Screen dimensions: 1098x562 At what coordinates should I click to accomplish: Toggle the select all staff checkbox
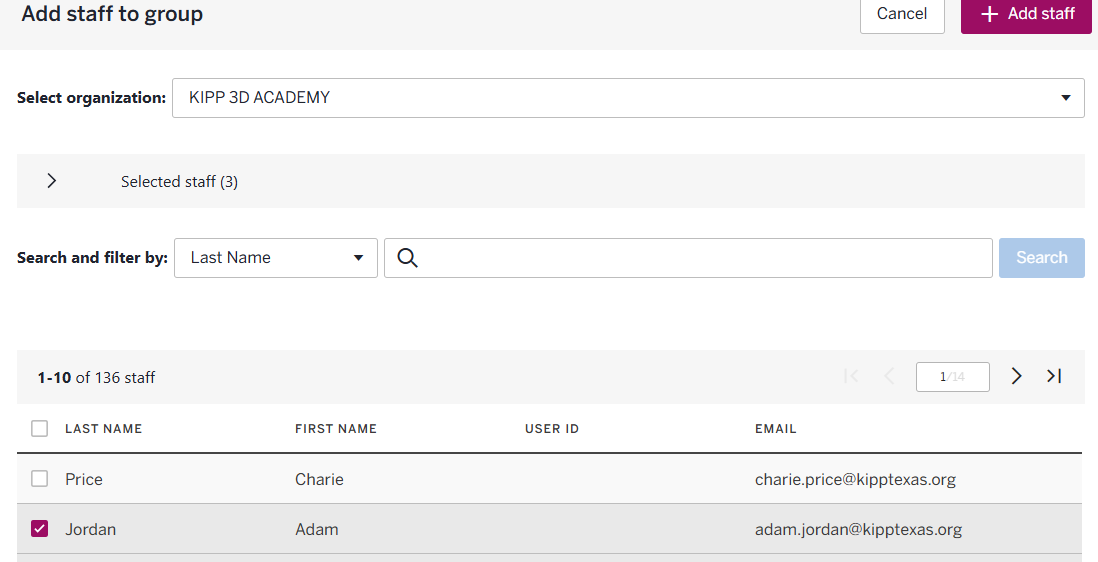tap(40, 429)
